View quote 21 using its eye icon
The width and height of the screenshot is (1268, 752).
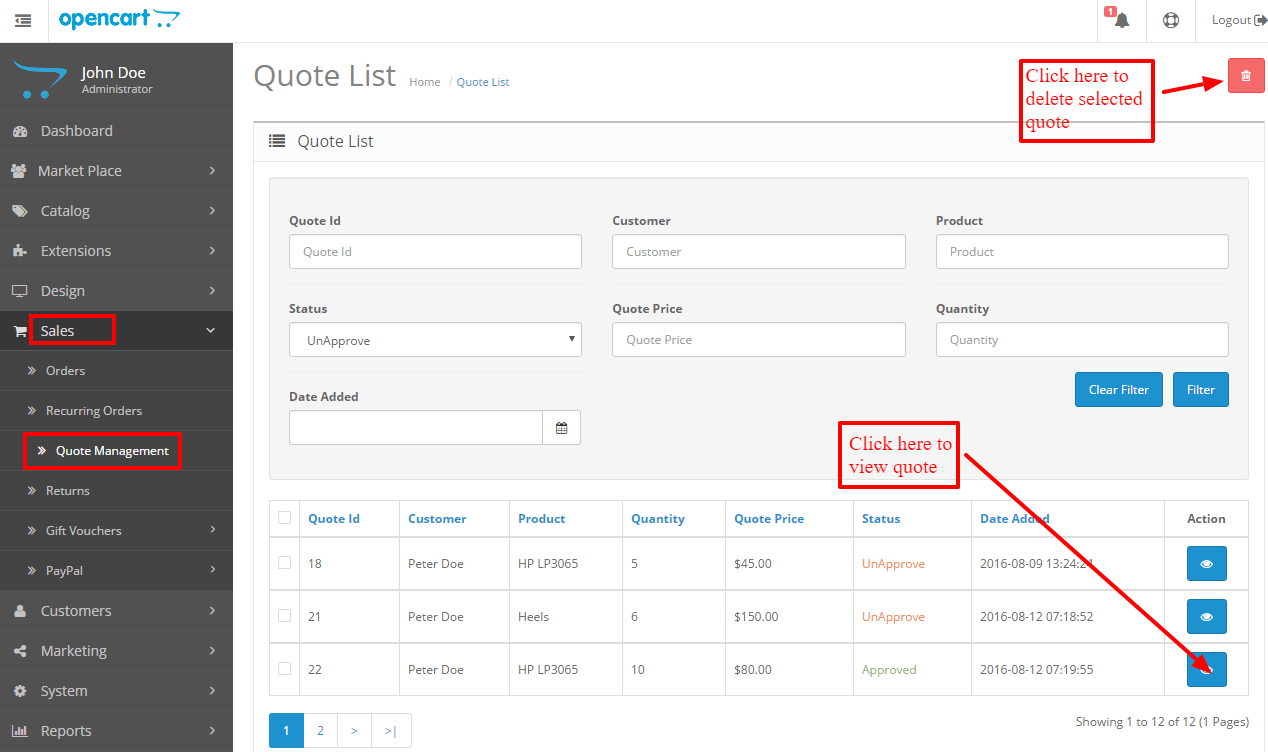pos(1206,616)
